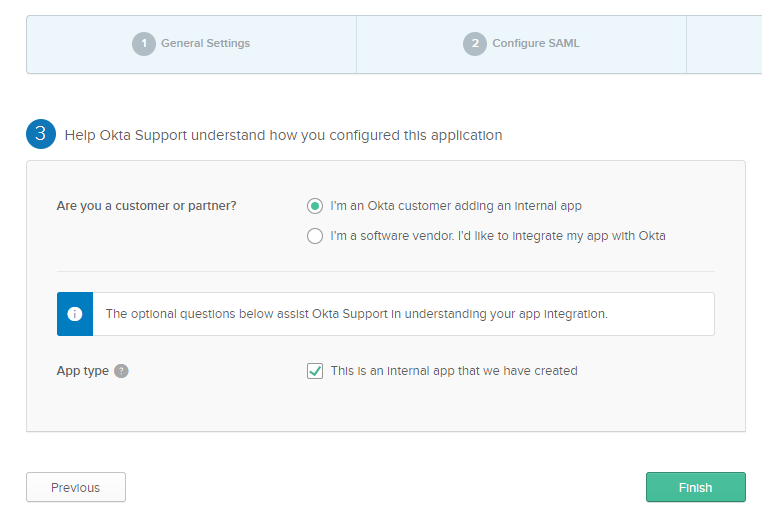Select the software vendor radio button
762x517 pixels.
point(315,236)
